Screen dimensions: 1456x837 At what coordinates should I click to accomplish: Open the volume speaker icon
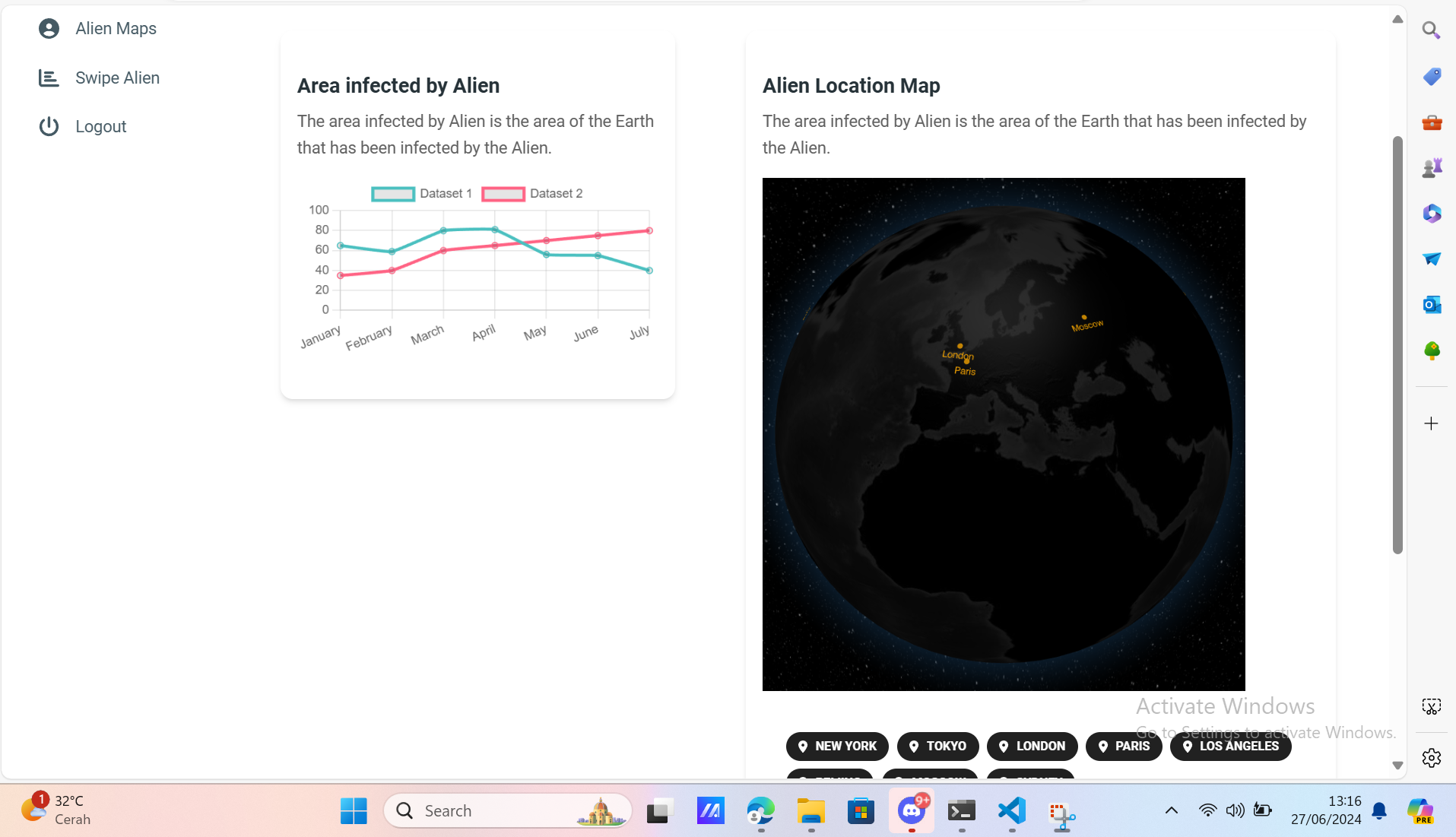tap(1236, 810)
